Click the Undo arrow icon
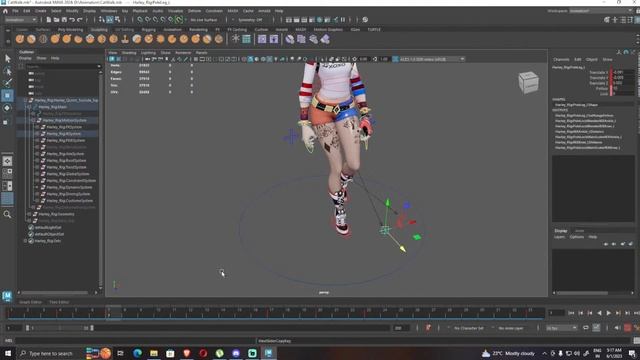The image size is (640, 360). (72, 20)
